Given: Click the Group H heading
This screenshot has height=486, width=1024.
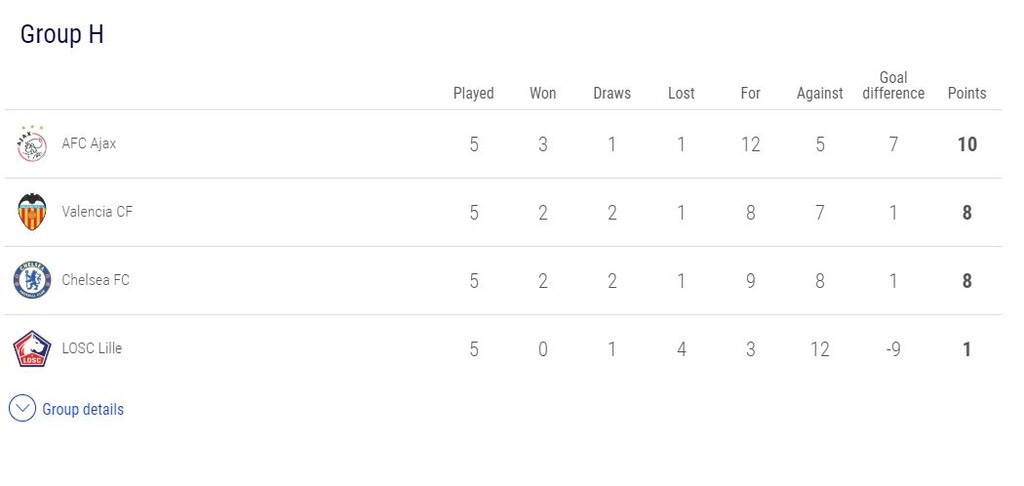Looking at the screenshot, I should [x=62, y=34].
